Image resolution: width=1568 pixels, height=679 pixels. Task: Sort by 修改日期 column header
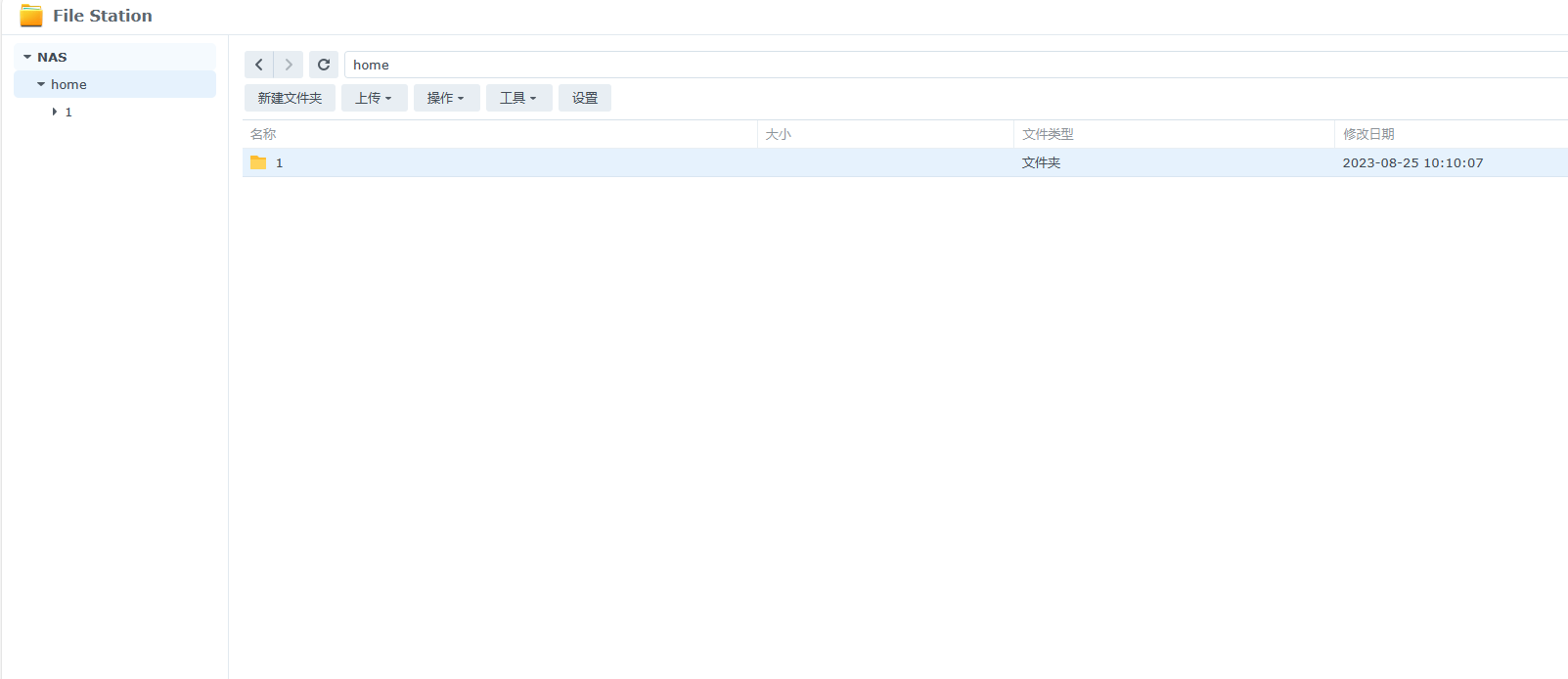[1368, 134]
